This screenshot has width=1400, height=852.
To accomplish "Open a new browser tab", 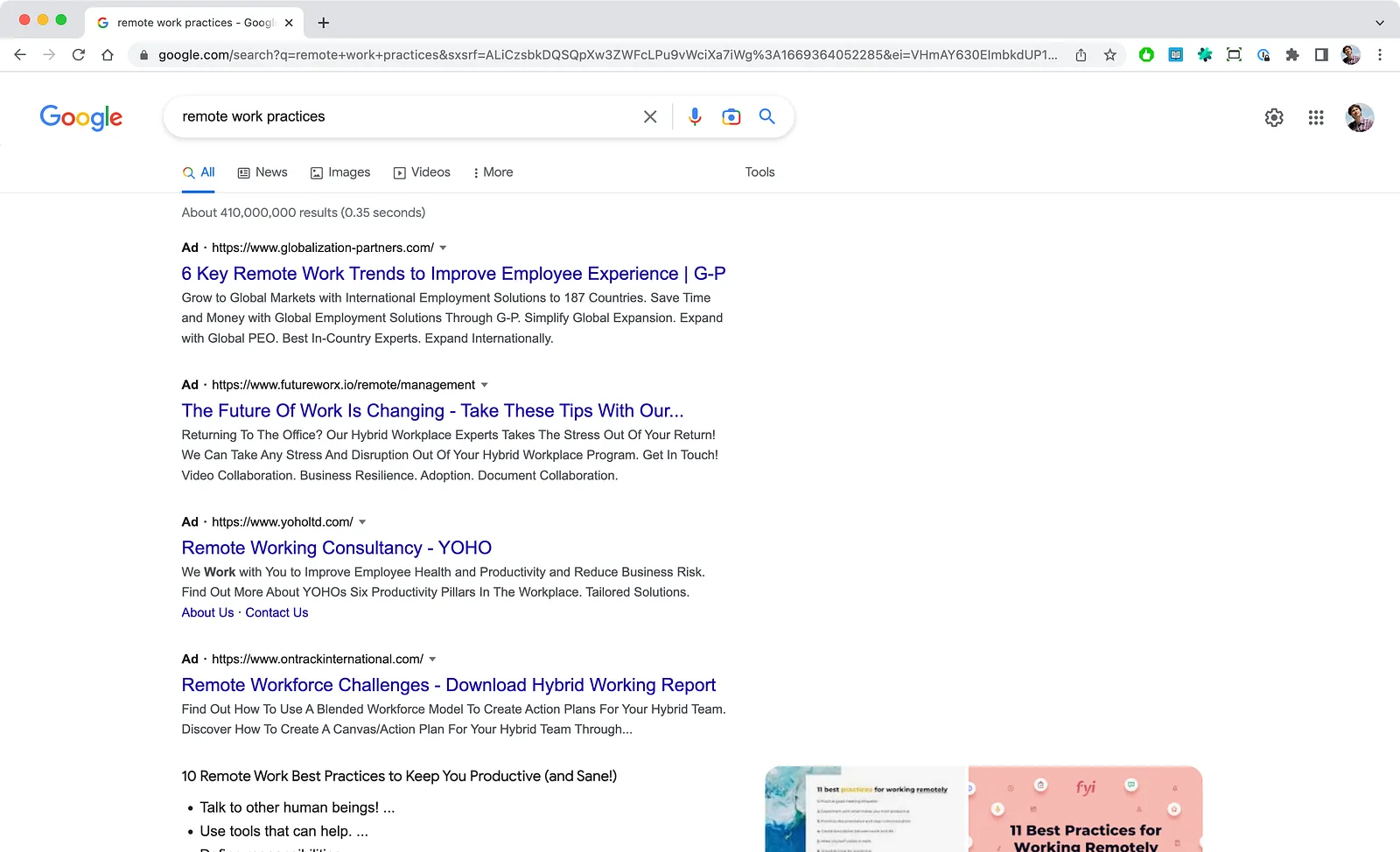I will pyautogui.click(x=324, y=23).
